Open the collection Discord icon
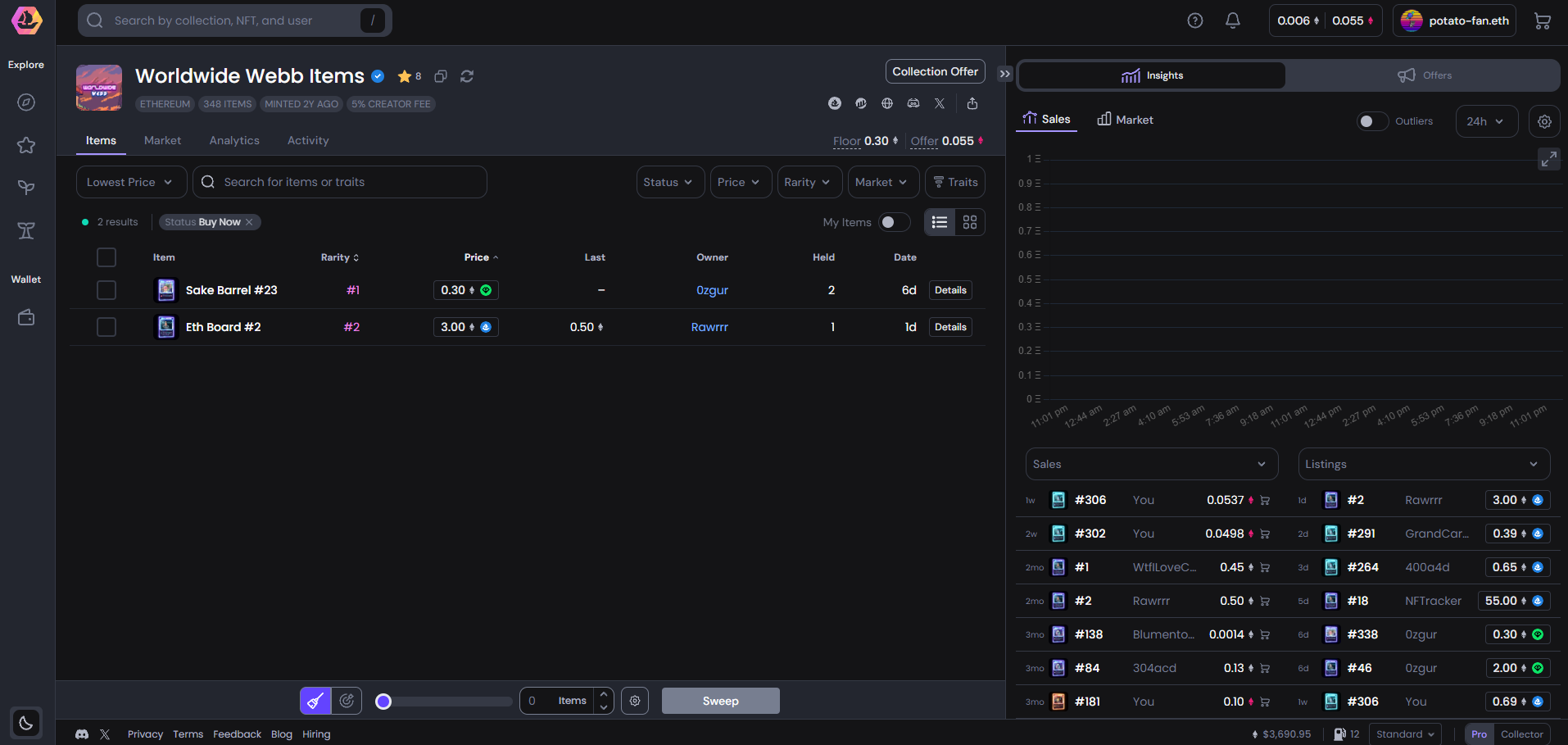This screenshot has height=745, width=1568. pos(913,103)
